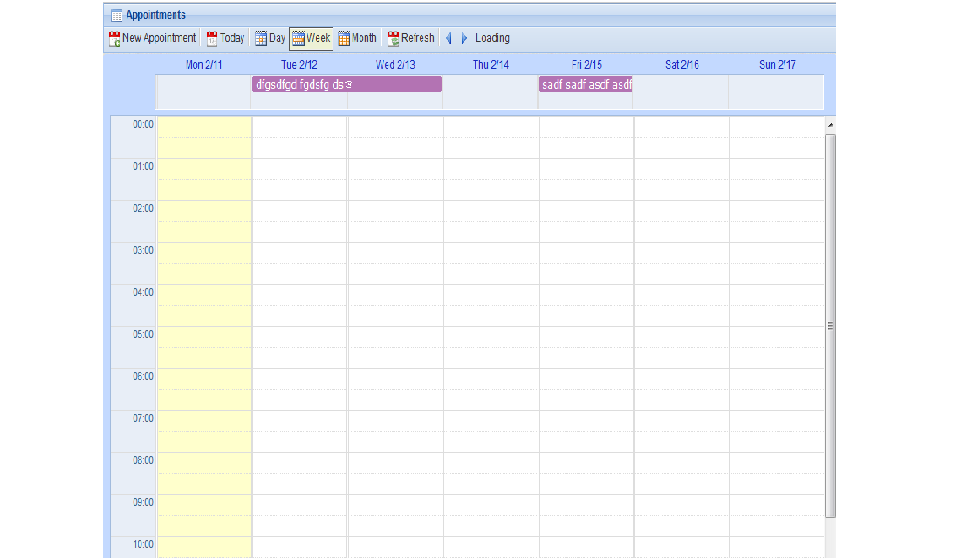Viewport: 975px width, 558px height.
Task: Click the Mon 2/11 day header
Action: point(204,65)
